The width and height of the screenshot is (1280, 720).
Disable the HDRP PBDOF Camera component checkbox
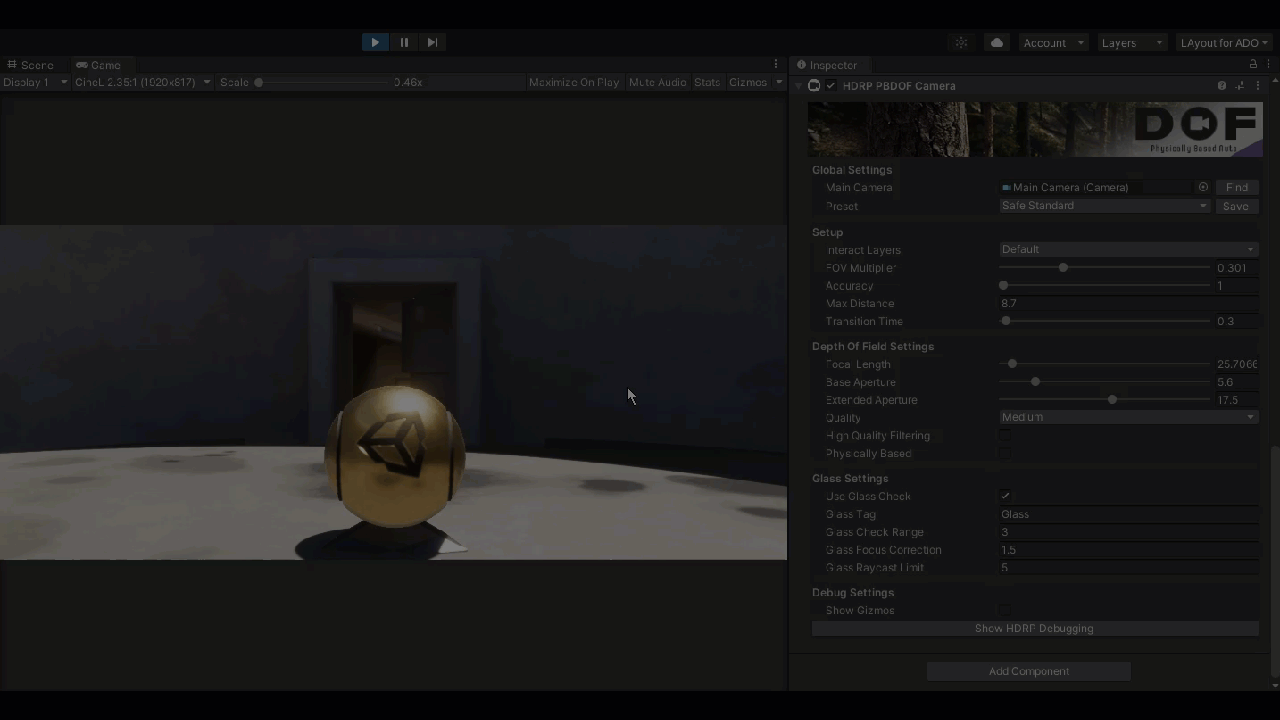pyautogui.click(x=830, y=86)
